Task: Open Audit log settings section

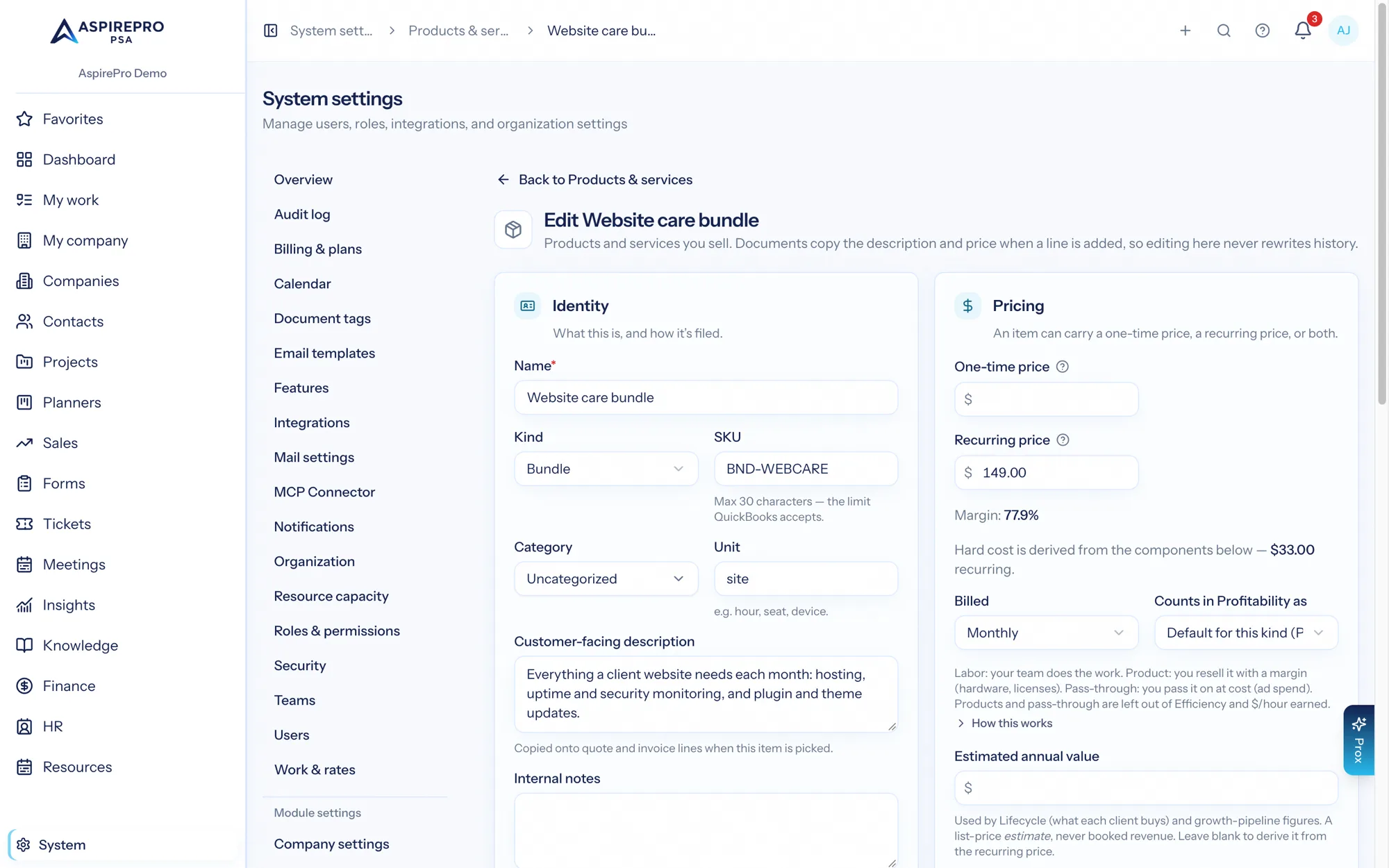Action: click(302, 215)
